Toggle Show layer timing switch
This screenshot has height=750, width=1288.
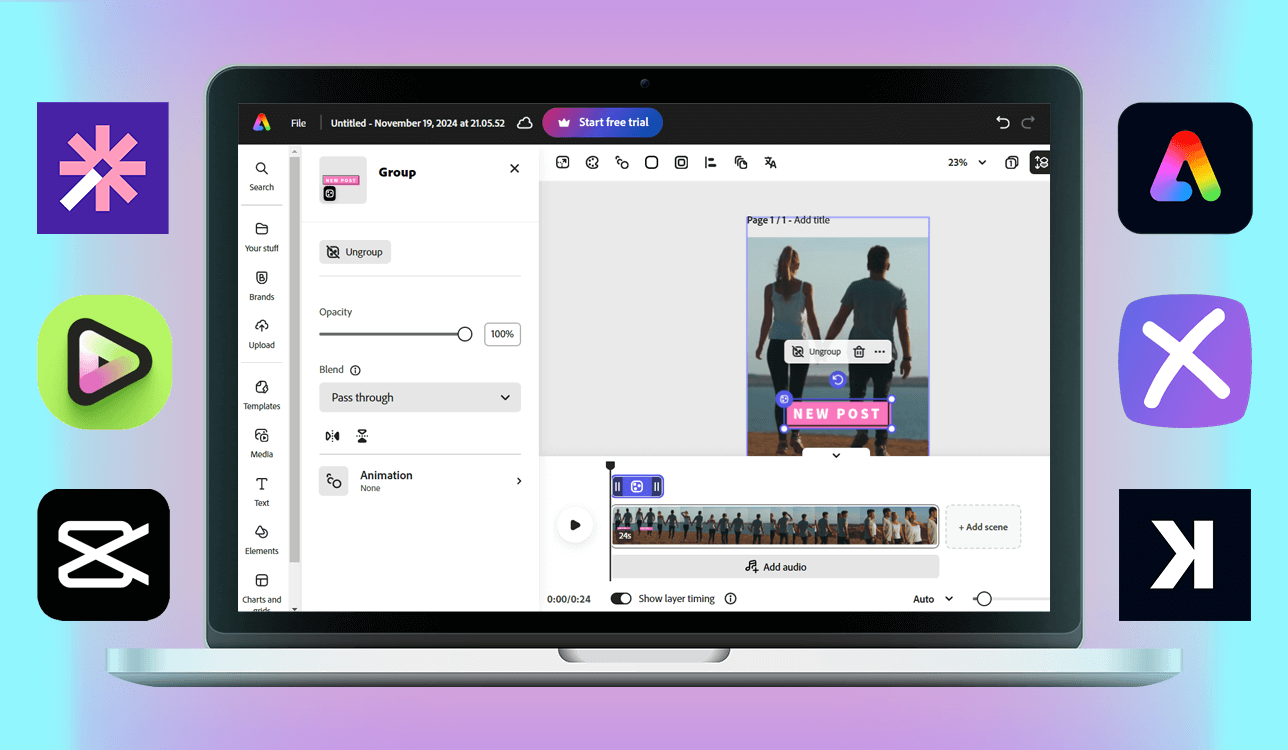621,599
